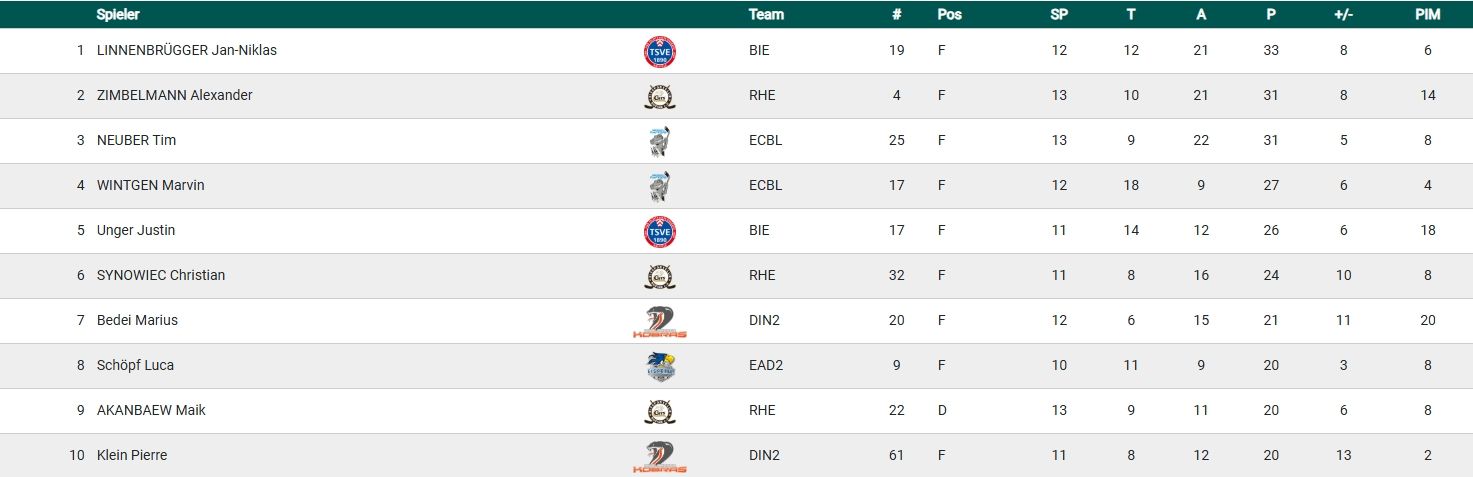1473x477 pixels.
Task: Click the ECBL logo next to Neuber Tim
Action: (660, 141)
